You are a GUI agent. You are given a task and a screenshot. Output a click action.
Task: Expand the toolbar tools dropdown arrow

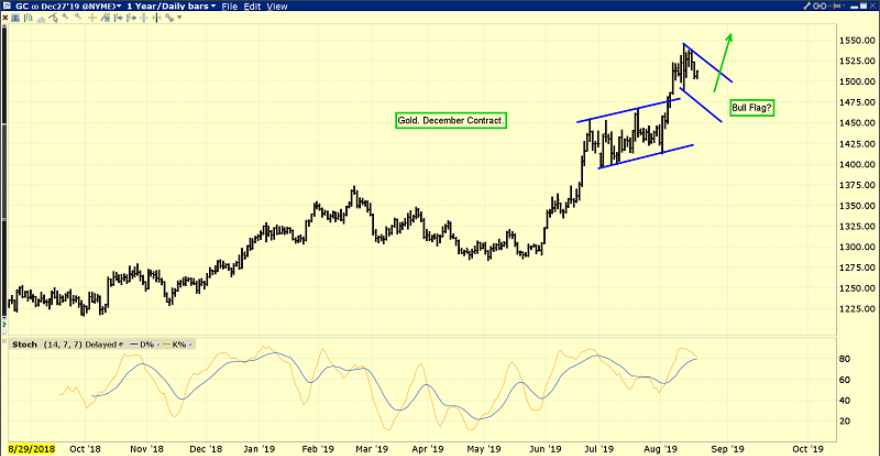179,17
